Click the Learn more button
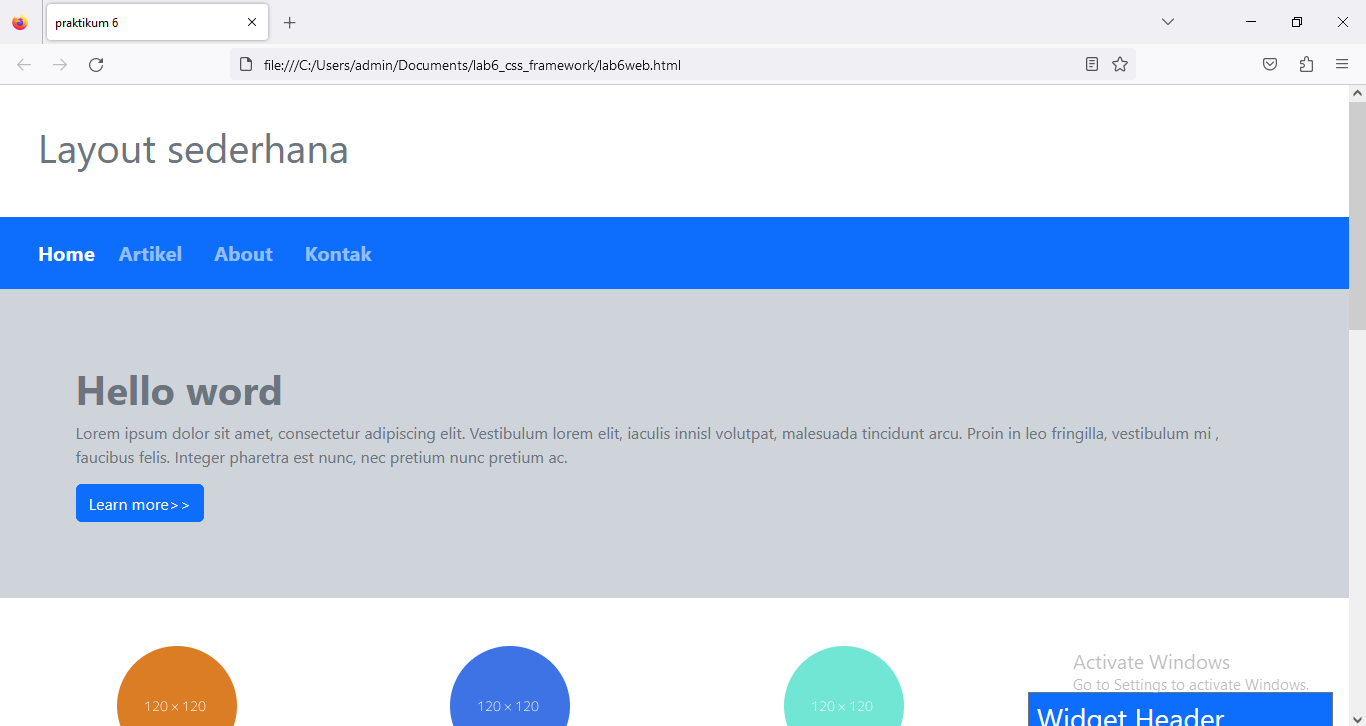The image size is (1366, 726). pos(139,503)
